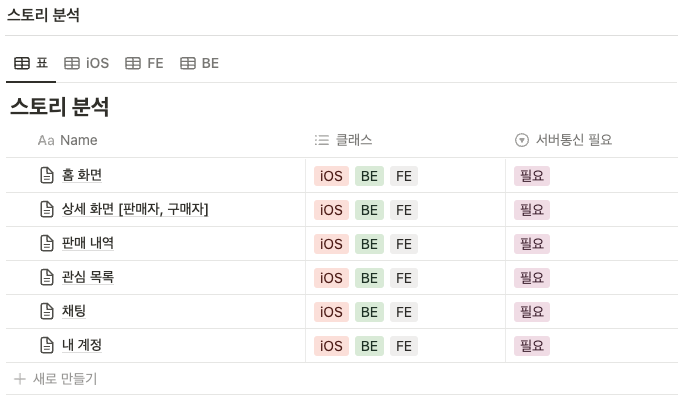Screen dimensions: 692x414
Task: Open the 필요 select in the 채팅 row
Action: click(x=532, y=312)
